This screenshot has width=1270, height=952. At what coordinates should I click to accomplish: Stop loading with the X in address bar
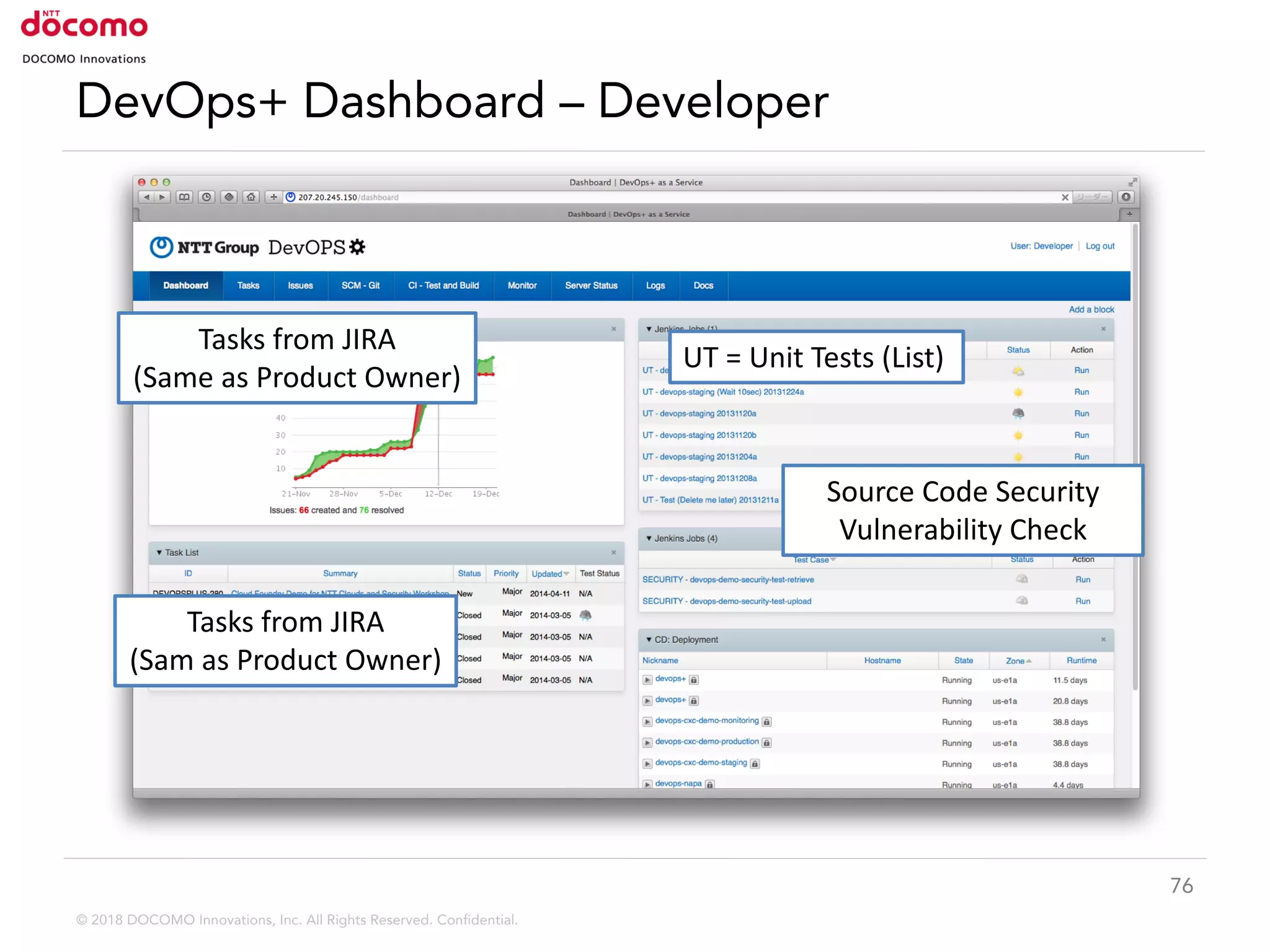tap(1065, 197)
